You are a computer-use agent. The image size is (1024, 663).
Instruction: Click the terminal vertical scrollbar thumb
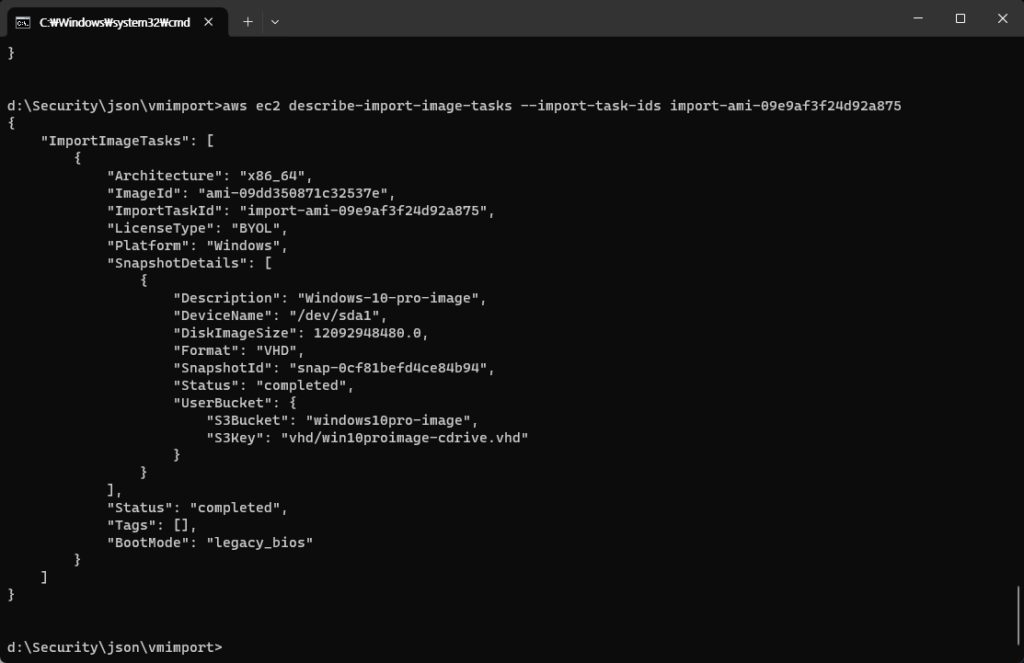click(x=1018, y=615)
